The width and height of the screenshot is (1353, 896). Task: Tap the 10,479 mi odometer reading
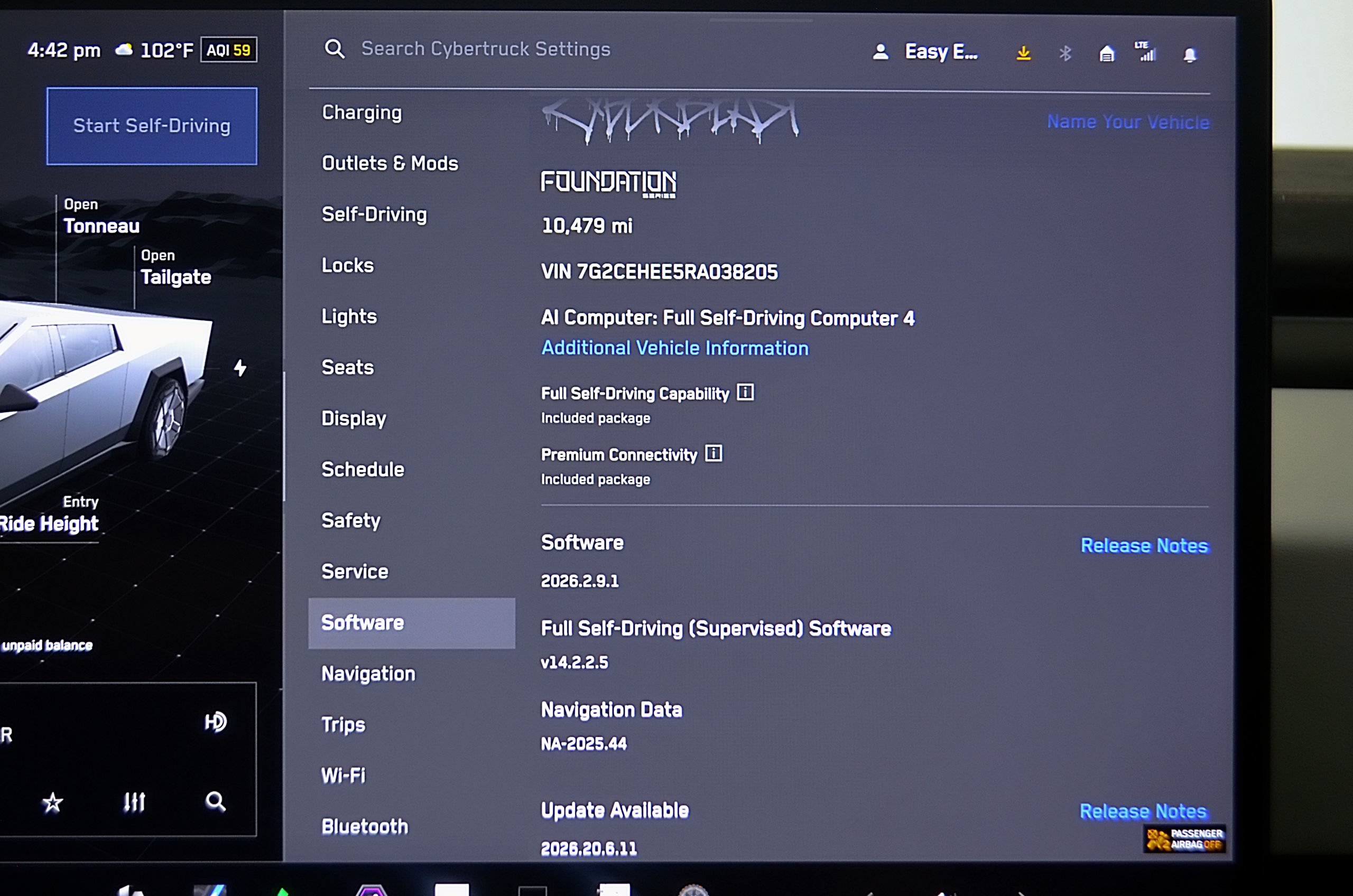587,226
